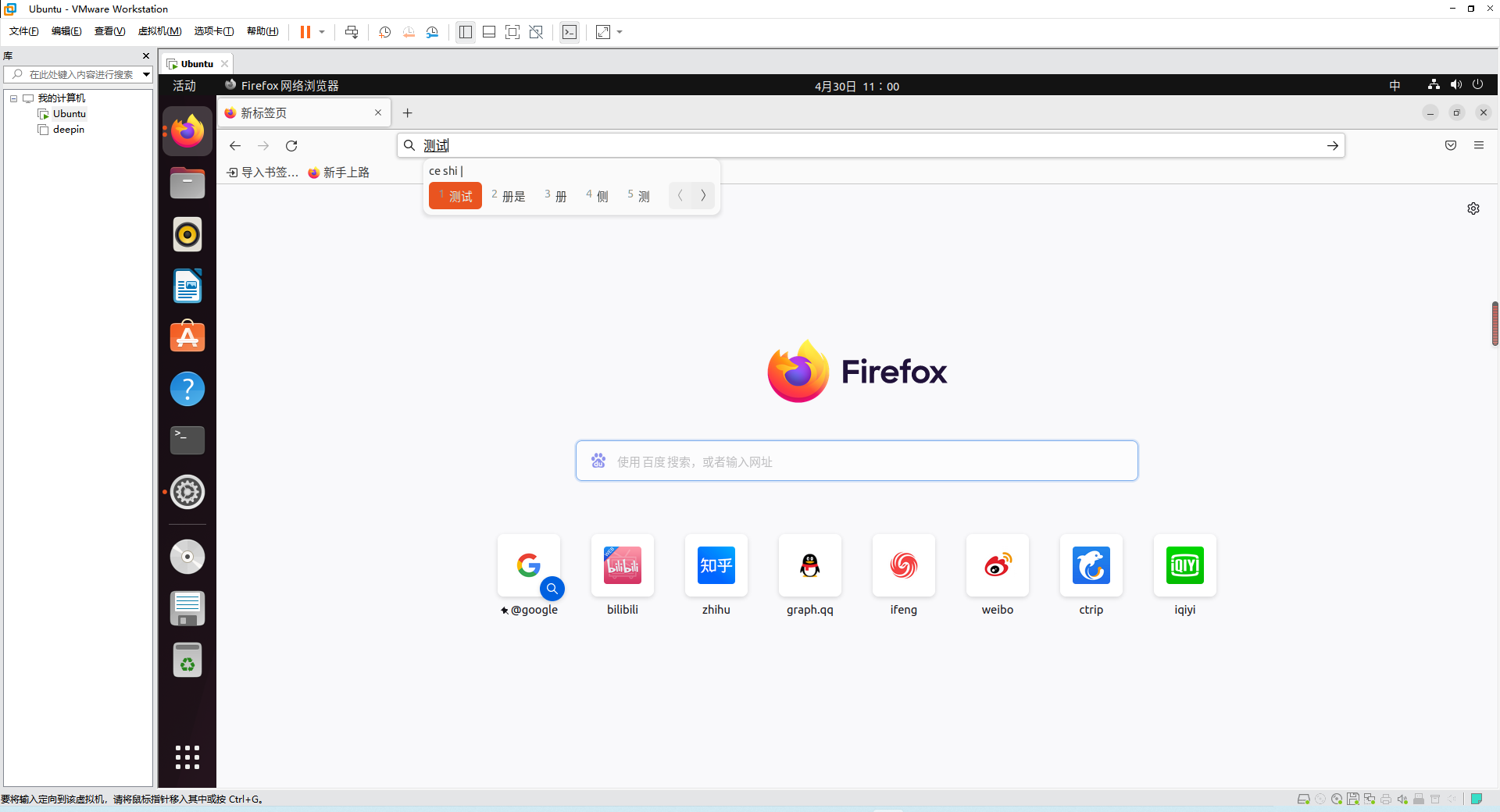The width and height of the screenshot is (1500, 812).
Task: Open Terminal from the dock
Action: click(x=187, y=440)
